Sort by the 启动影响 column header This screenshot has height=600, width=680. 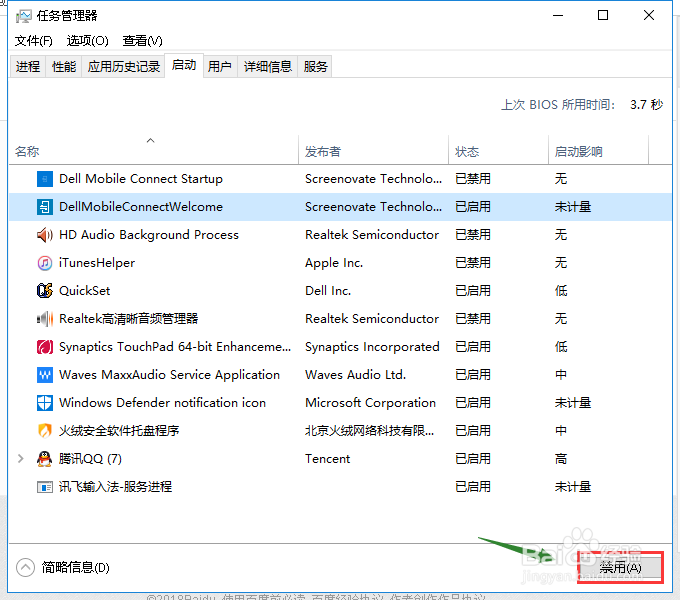(598, 150)
